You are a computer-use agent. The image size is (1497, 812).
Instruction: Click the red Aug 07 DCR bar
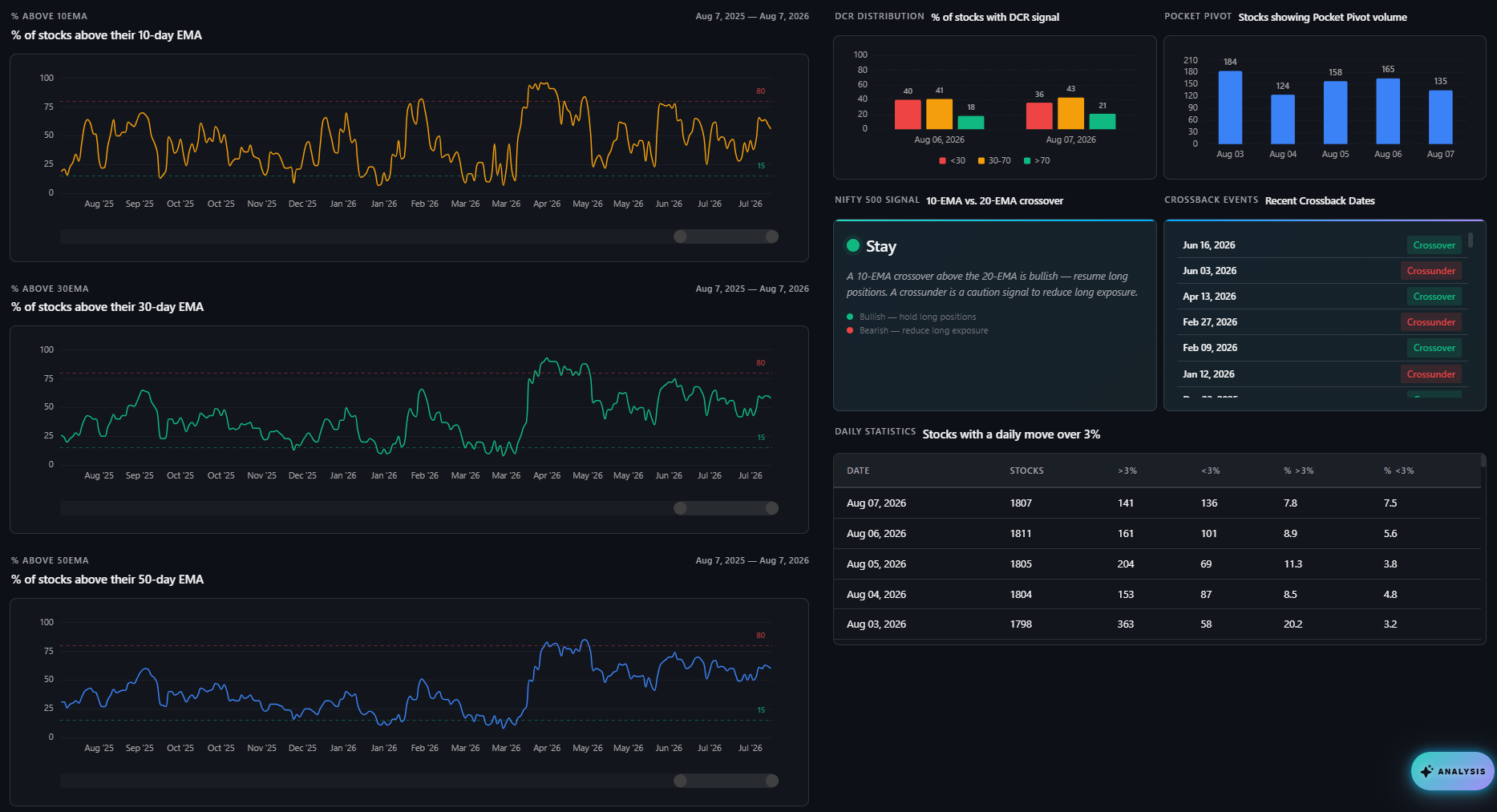(x=1039, y=115)
